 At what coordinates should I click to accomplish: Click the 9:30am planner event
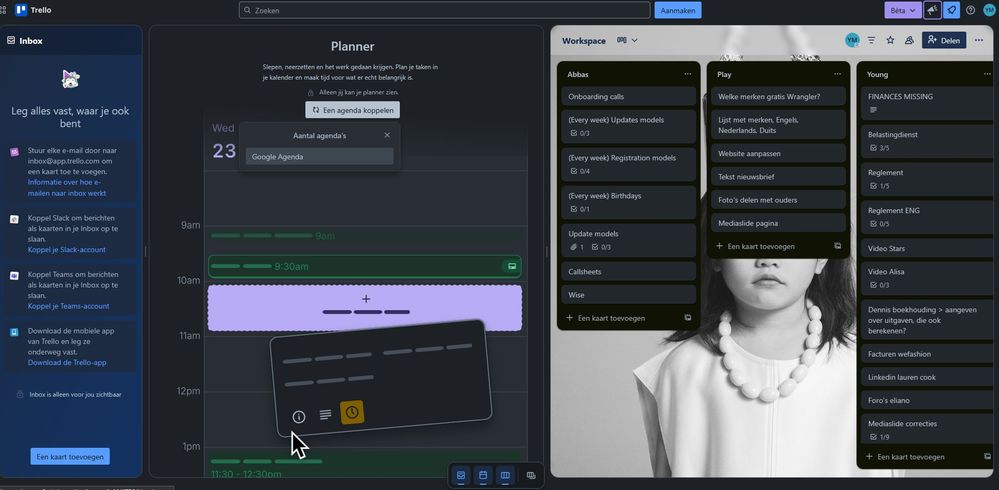pos(364,266)
